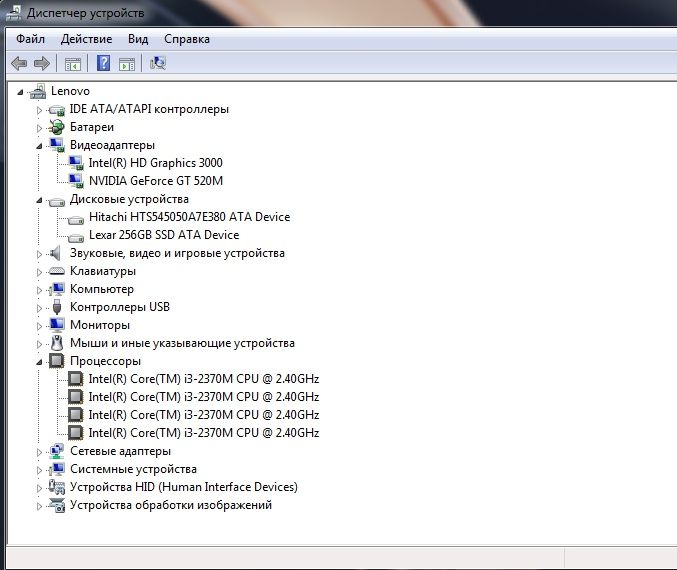Select Hitachi HTS545050A7E380 ATA Device

coord(190,217)
